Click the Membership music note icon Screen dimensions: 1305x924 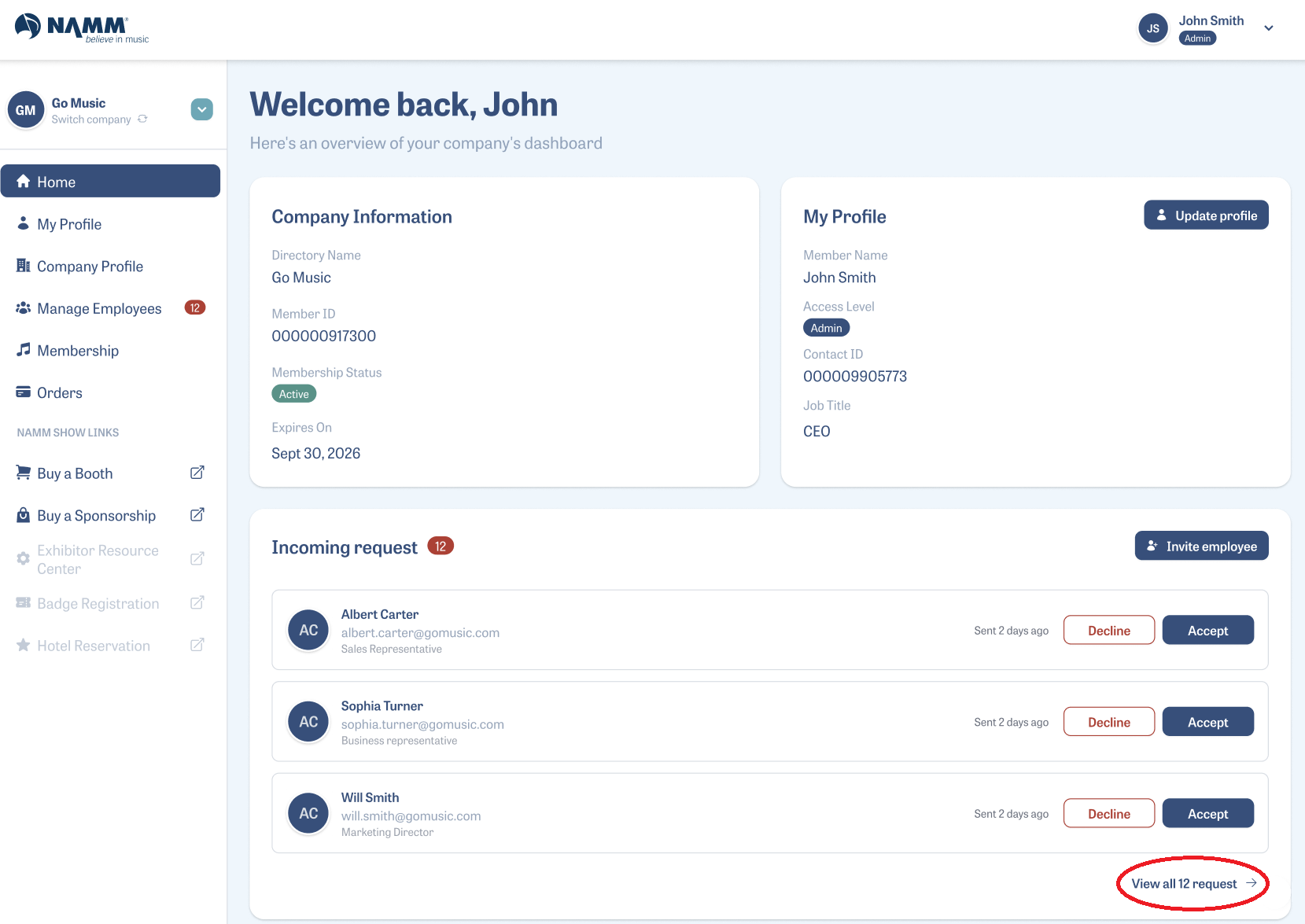coord(24,350)
